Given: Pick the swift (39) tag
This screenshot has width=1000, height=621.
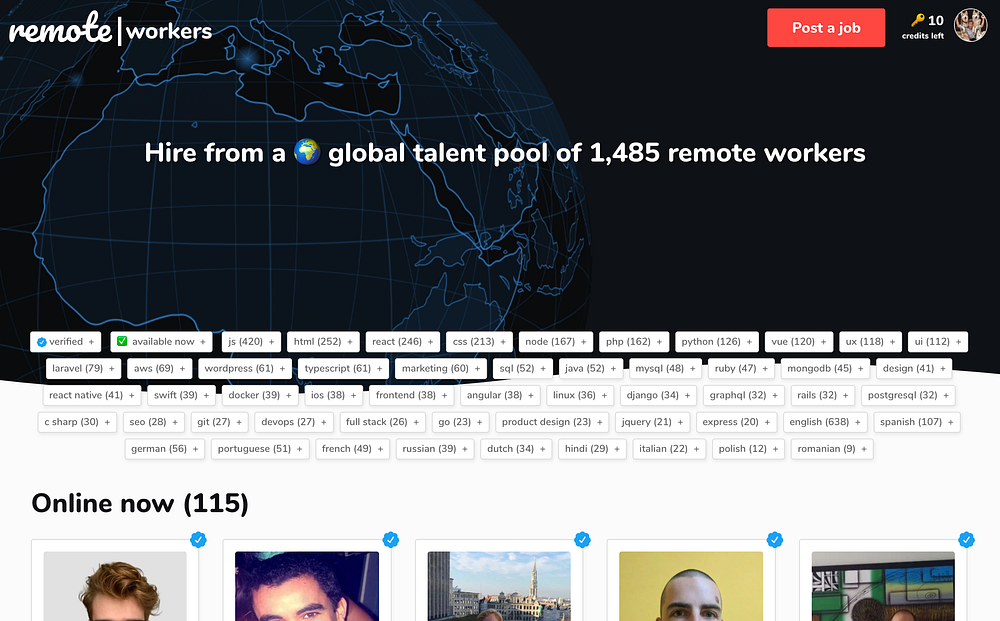Looking at the screenshot, I should (x=181, y=395).
